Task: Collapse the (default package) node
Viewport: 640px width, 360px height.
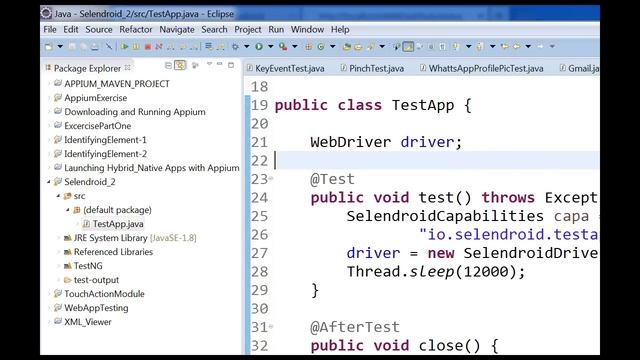Action: point(68,210)
